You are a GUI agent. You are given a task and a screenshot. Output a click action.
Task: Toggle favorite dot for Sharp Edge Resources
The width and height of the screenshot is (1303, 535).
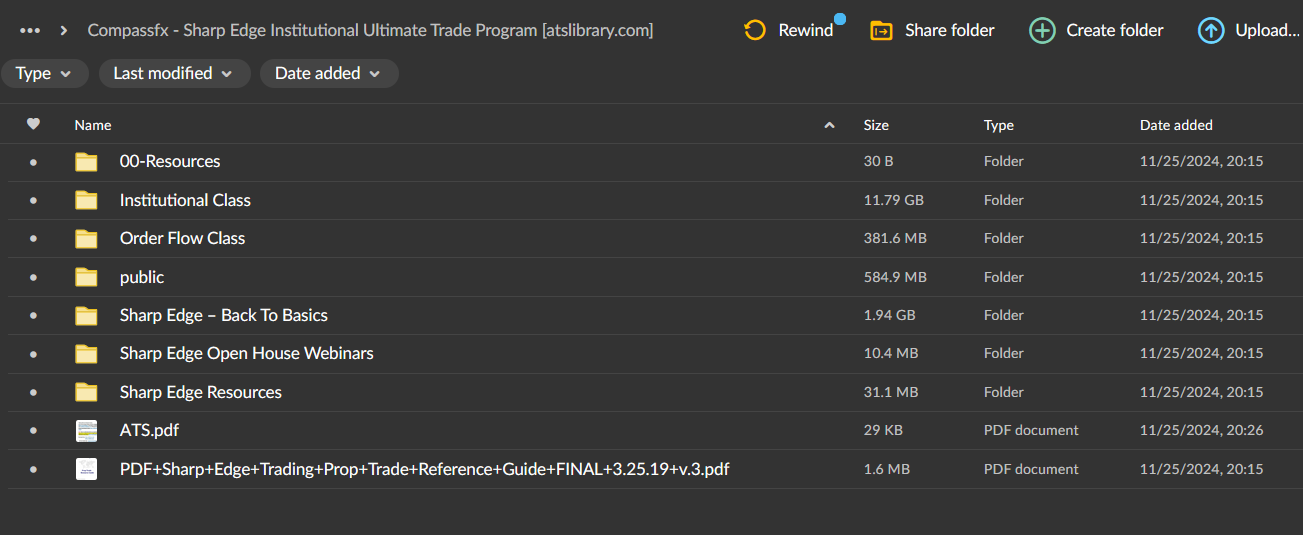pyautogui.click(x=33, y=393)
